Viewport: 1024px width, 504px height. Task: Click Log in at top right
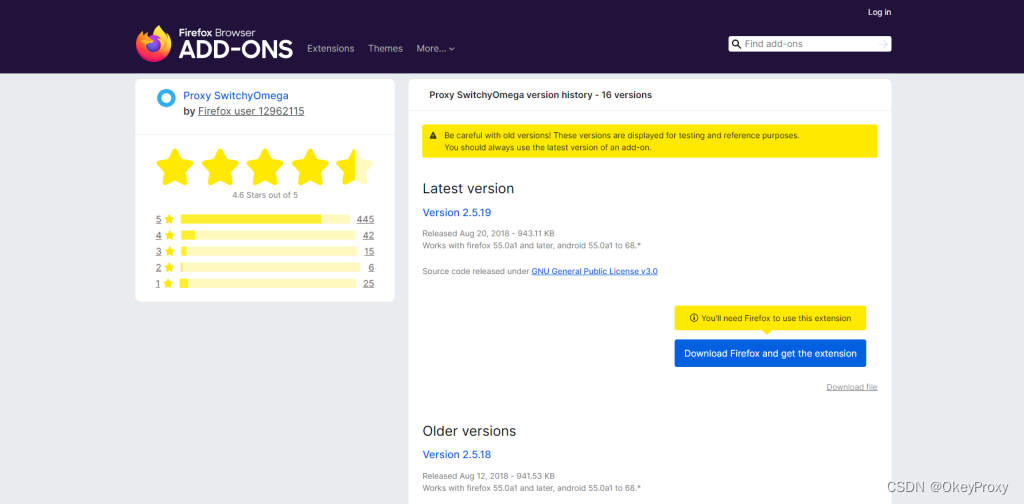tap(879, 12)
